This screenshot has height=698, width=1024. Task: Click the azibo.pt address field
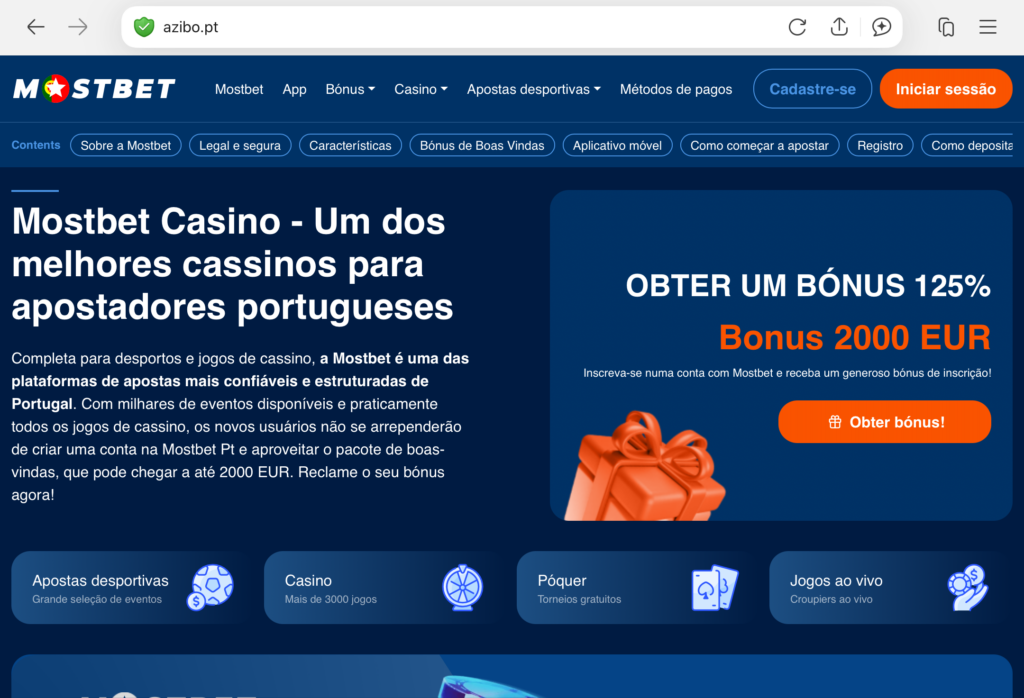click(x=457, y=27)
